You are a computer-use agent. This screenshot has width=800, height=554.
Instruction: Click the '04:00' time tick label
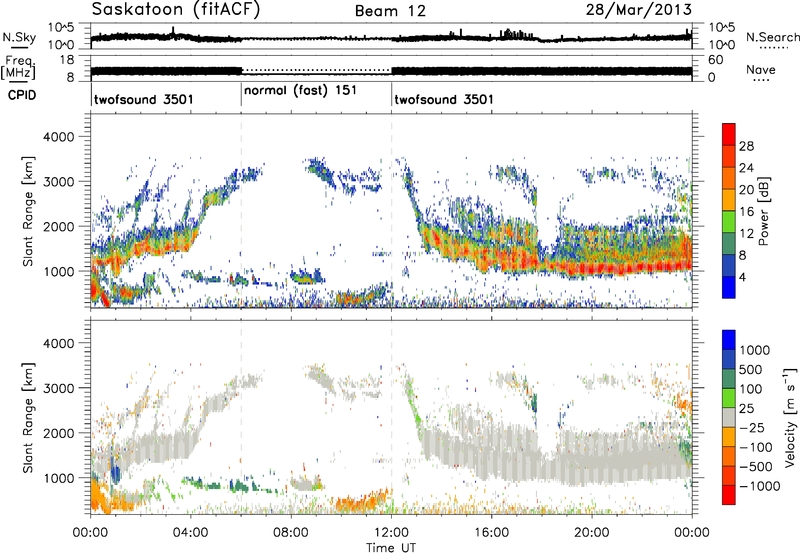coord(191,533)
